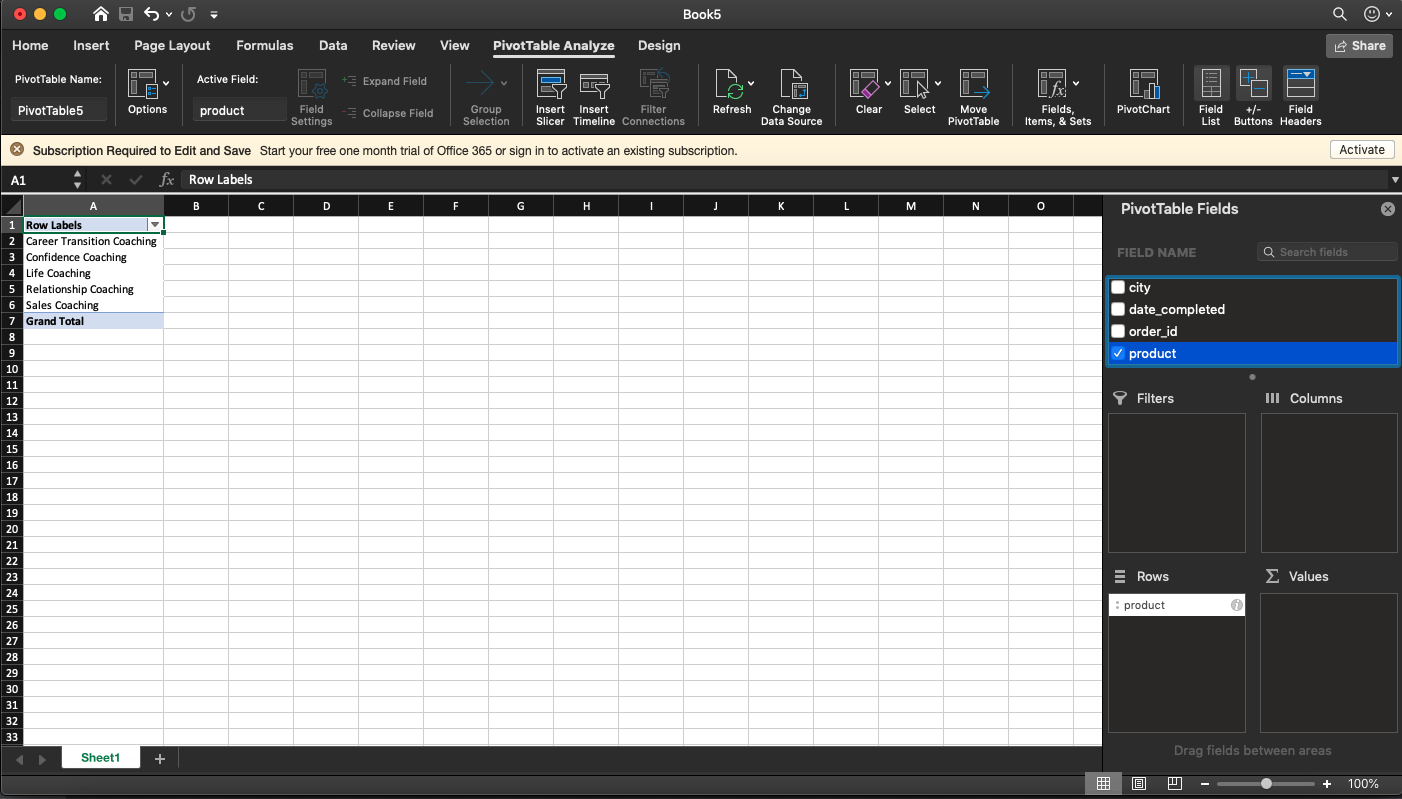
Task: Open the Design ribbon tab
Action: pyautogui.click(x=659, y=45)
